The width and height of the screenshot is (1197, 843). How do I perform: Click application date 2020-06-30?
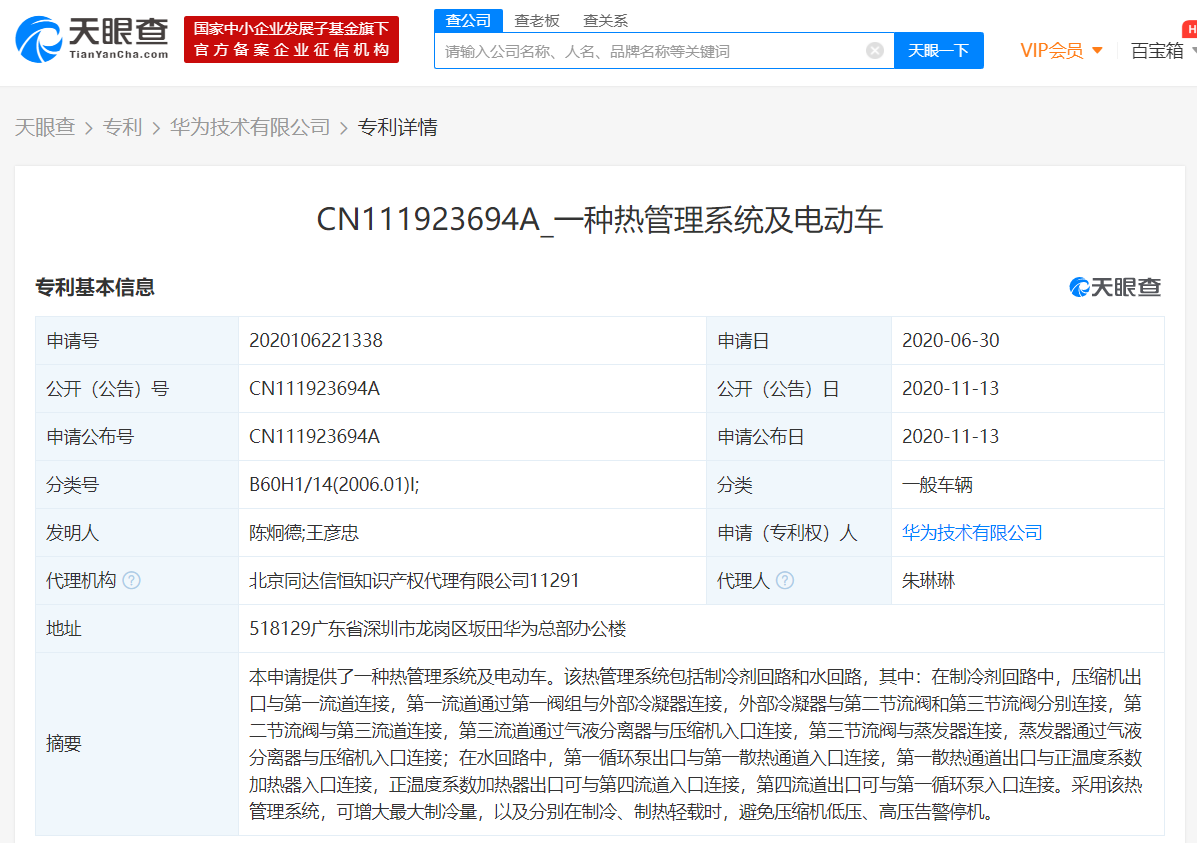[950, 340]
